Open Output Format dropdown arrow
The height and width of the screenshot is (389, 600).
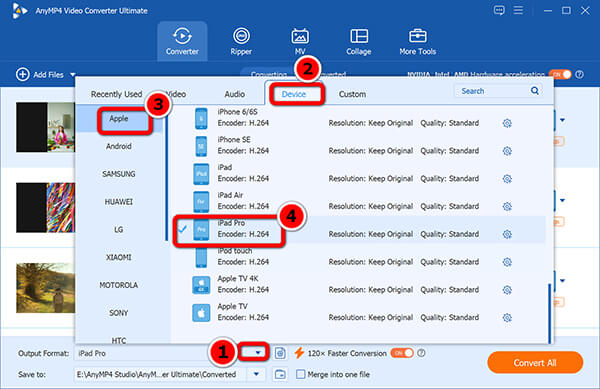(258, 353)
